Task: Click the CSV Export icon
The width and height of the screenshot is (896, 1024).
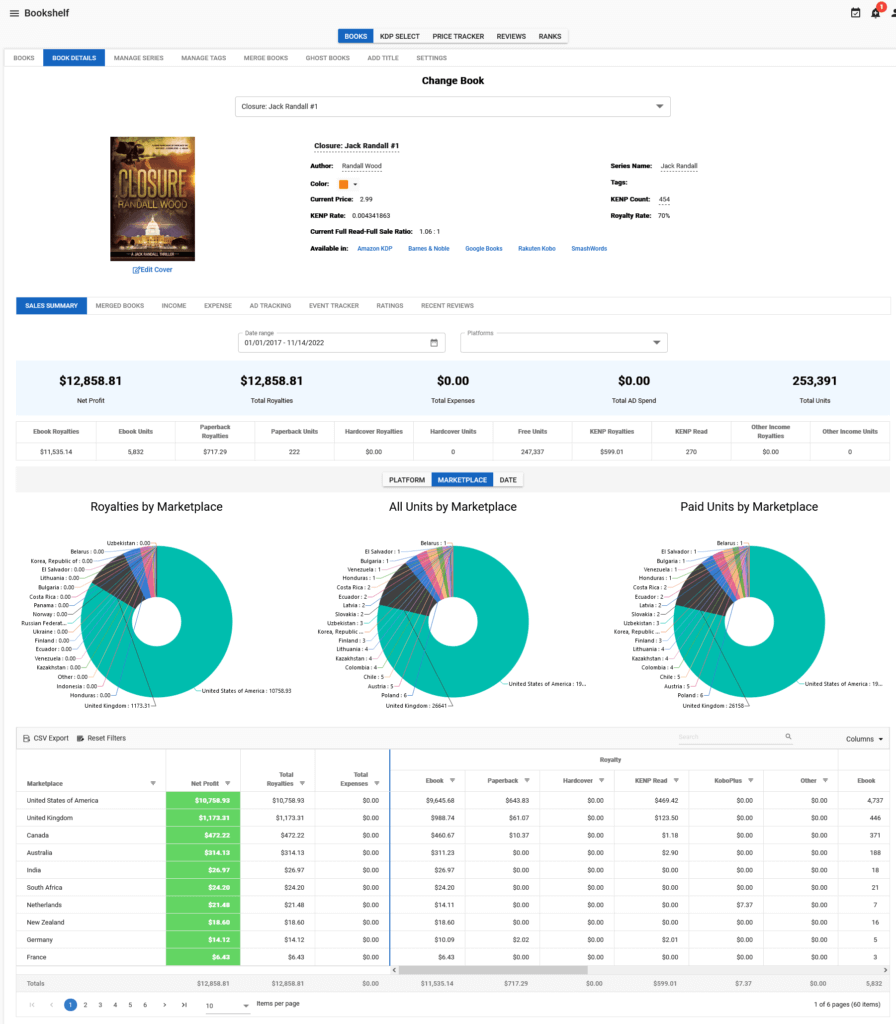Action: click(x=25, y=738)
